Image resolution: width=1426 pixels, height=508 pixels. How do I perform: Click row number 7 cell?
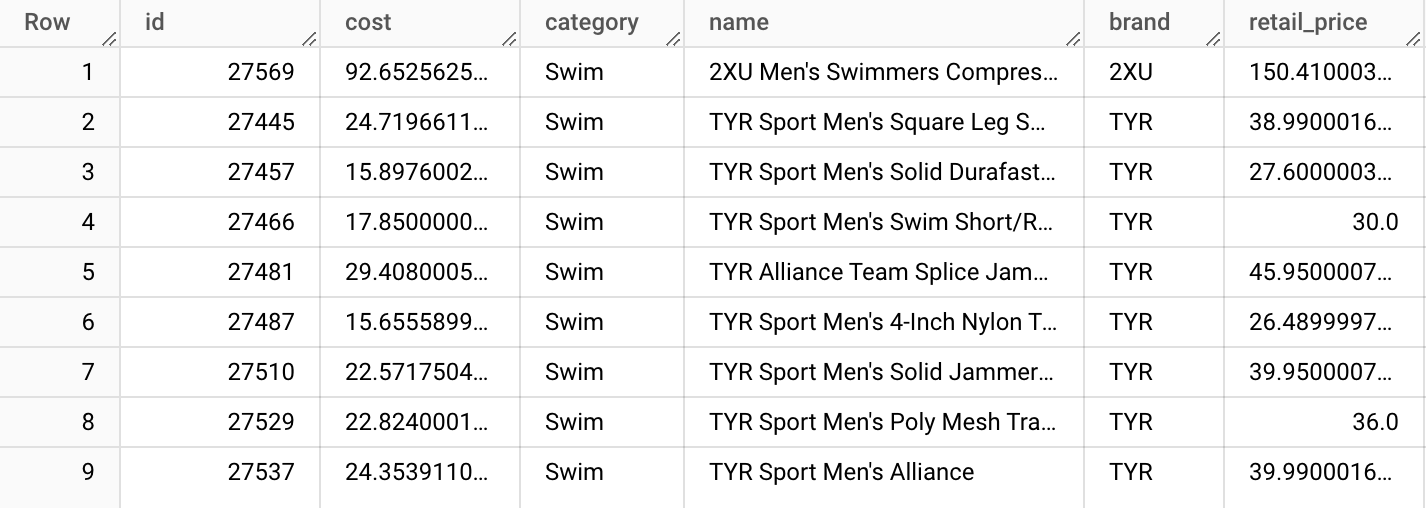point(88,372)
